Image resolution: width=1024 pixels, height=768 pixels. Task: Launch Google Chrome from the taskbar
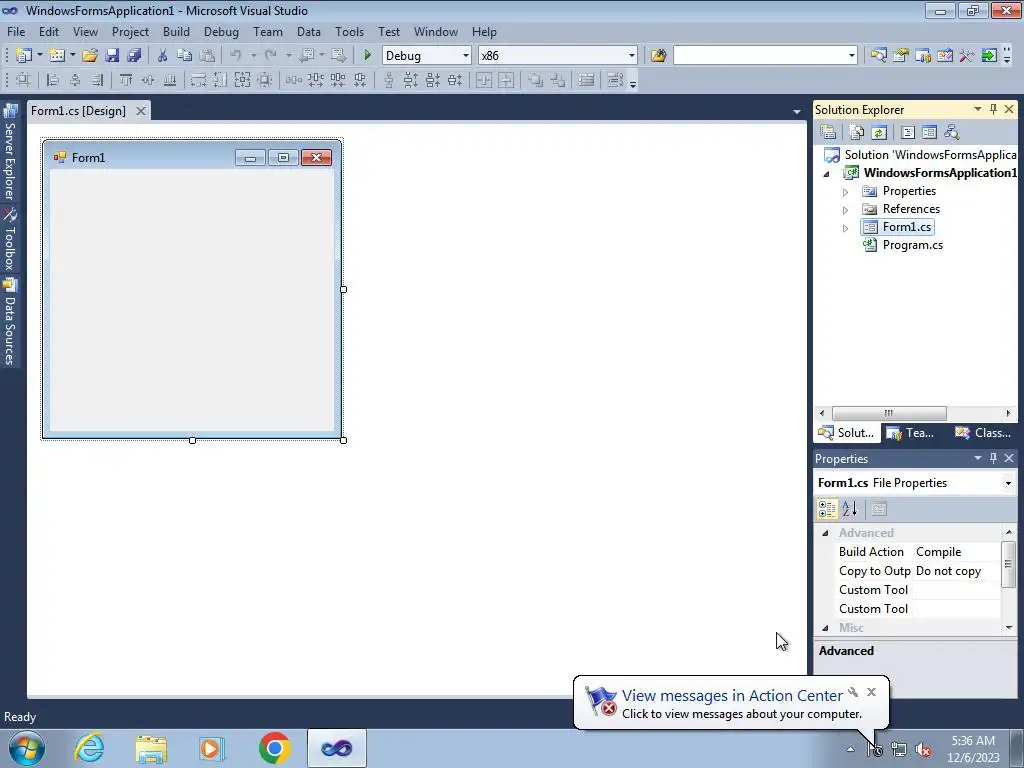pos(274,748)
